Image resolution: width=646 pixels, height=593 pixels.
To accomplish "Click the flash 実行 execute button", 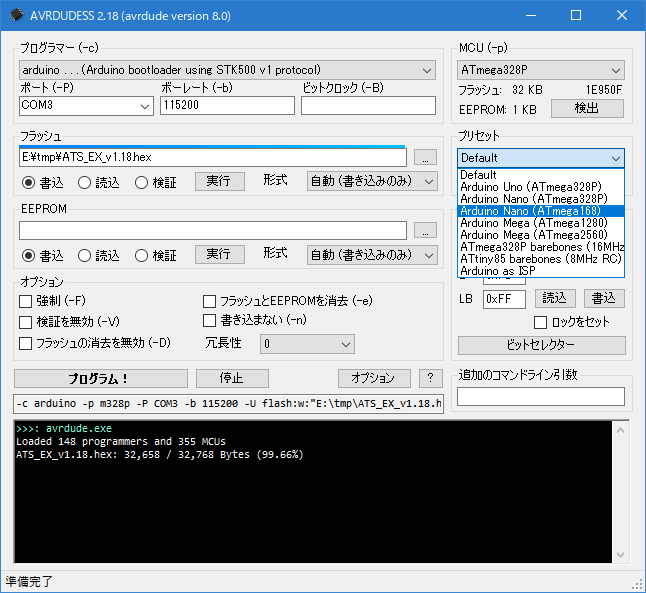I will (220, 181).
